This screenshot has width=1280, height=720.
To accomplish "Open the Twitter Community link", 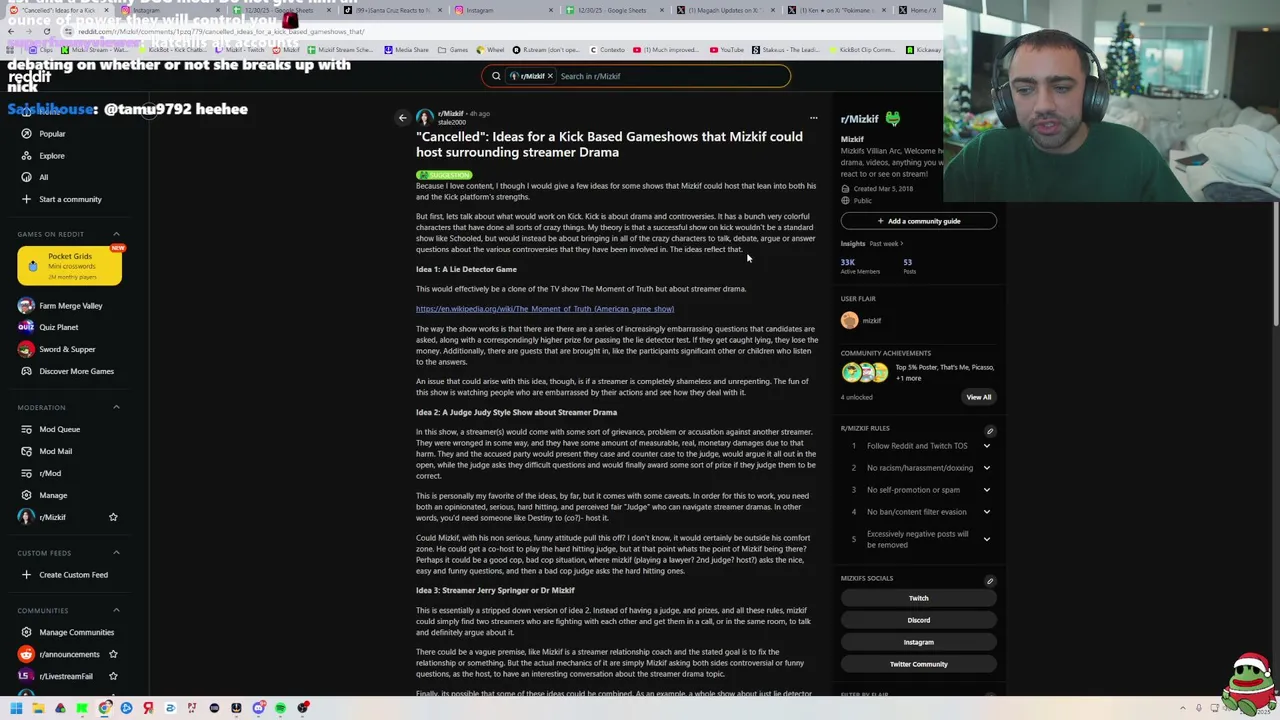I will click(x=918, y=664).
